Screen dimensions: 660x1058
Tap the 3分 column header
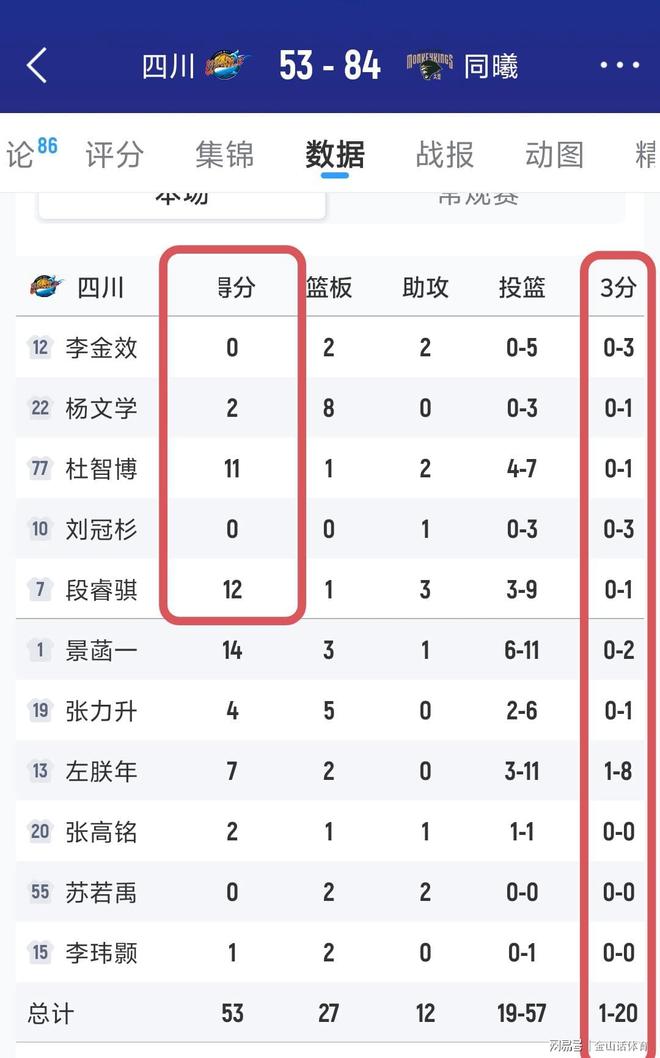(x=618, y=288)
